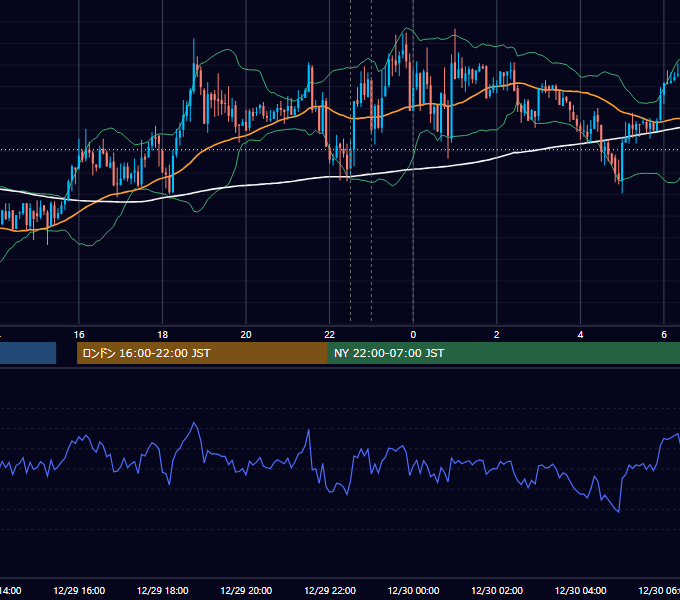Click the 2 hour label on chart axis
The width and height of the screenshot is (680, 600).
(497, 335)
